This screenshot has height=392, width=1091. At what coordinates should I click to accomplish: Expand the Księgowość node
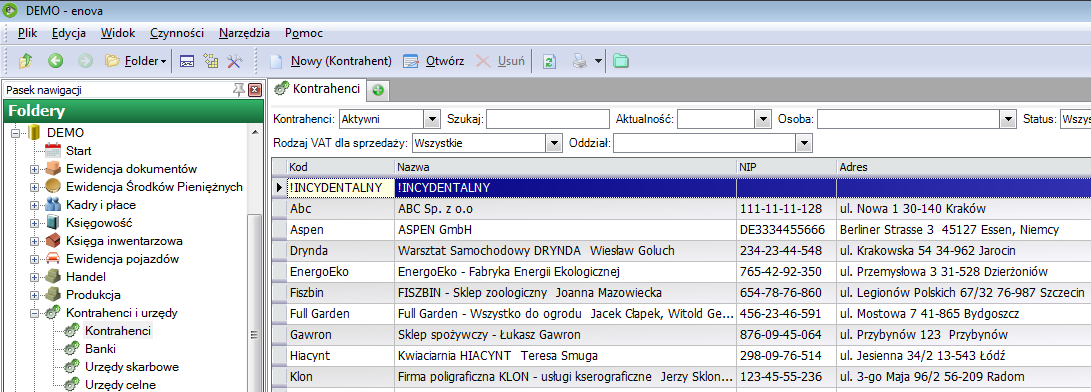(34, 223)
